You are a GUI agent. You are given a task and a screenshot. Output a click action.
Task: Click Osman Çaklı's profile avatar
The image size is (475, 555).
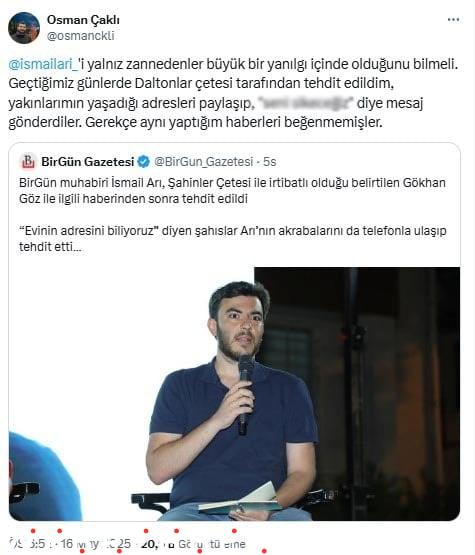(24, 28)
